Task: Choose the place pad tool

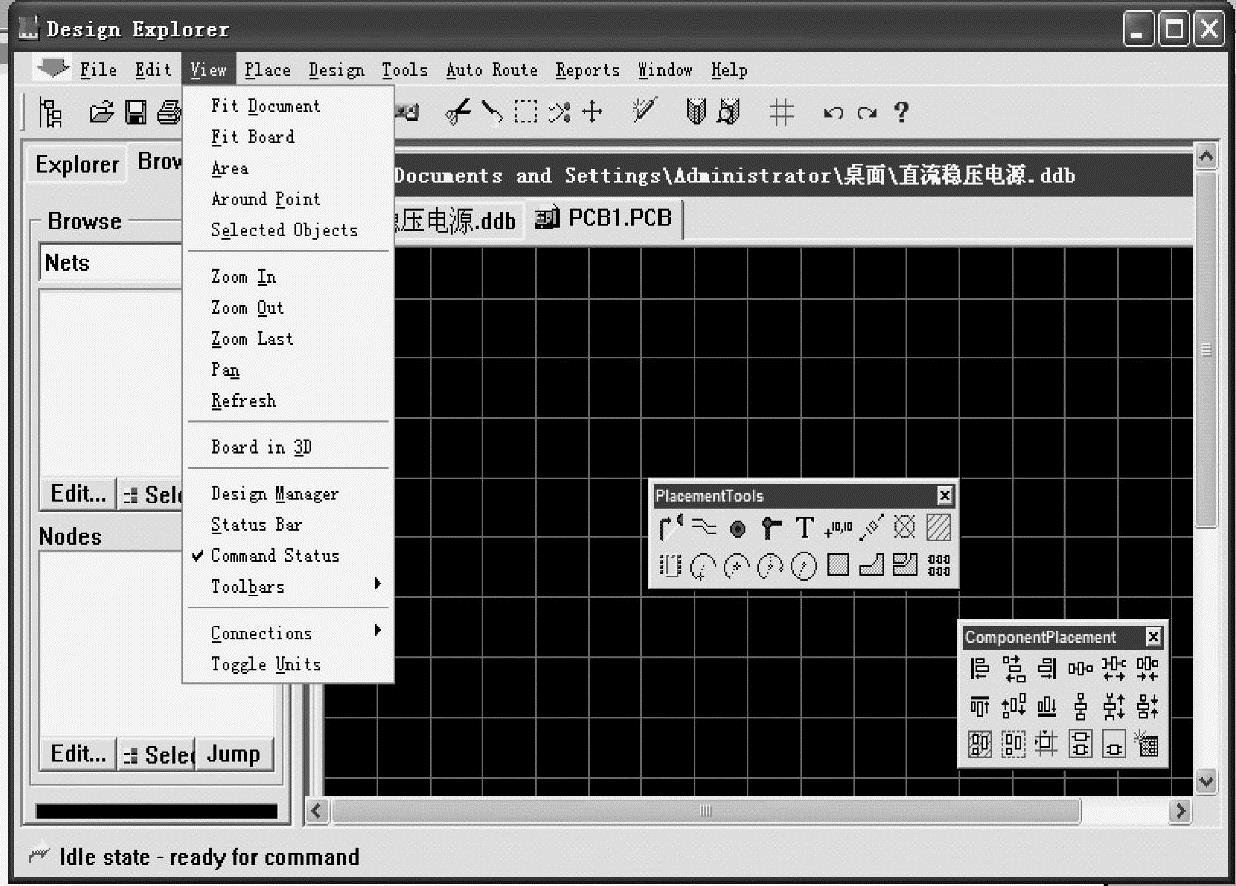Action: point(738,528)
